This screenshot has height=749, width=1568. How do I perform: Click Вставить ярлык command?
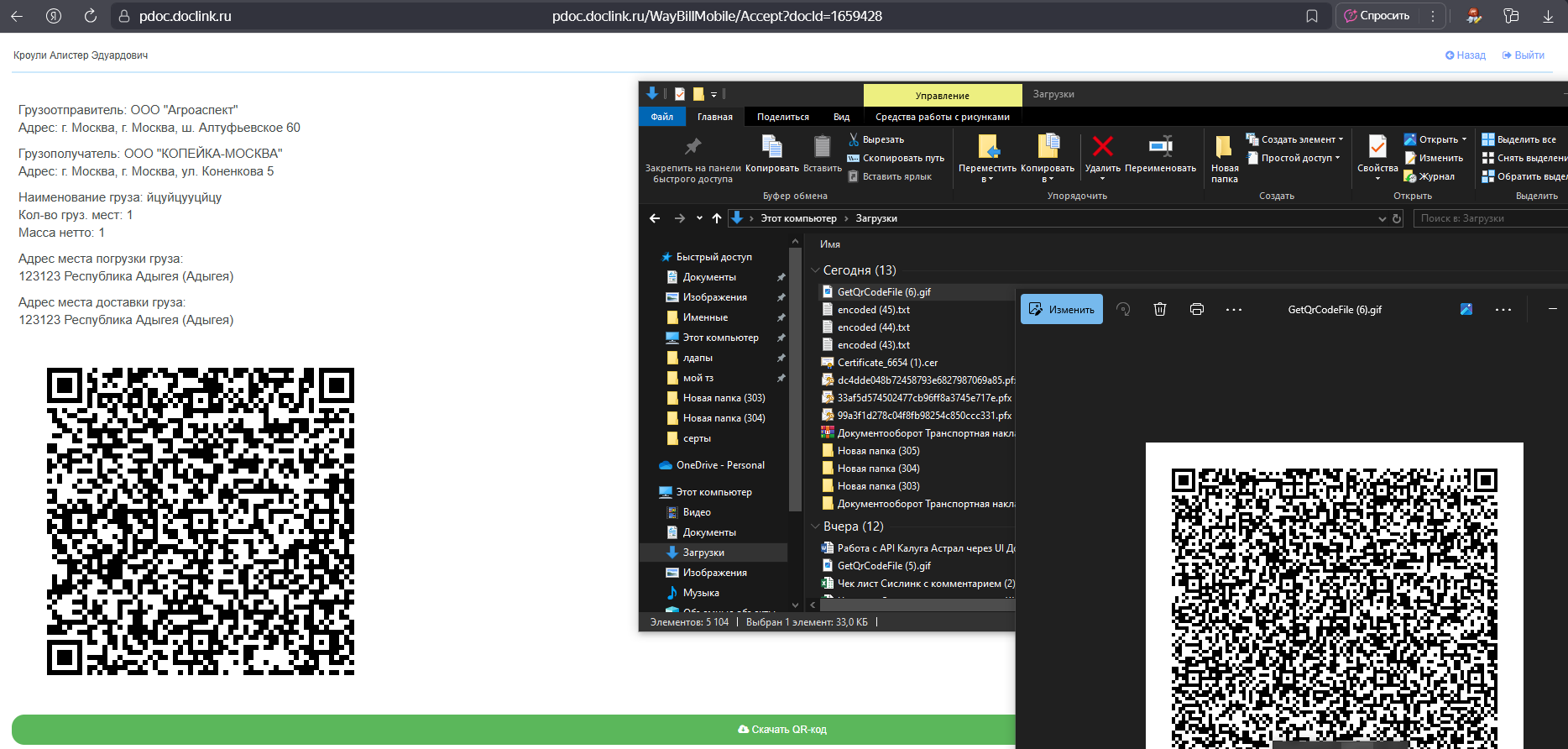tap(890, 176)
